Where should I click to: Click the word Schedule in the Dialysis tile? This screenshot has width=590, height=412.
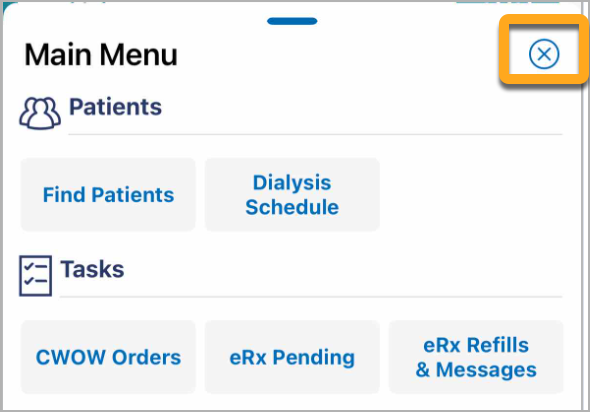click(x=292, y=207)
